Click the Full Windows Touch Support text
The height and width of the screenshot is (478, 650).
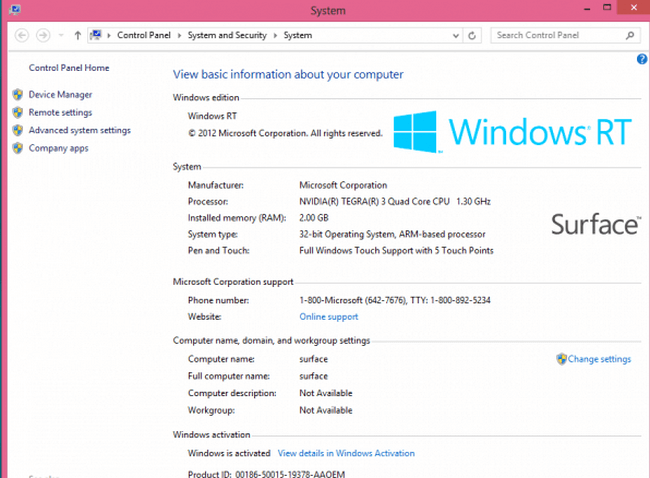(x=396, y=250)
